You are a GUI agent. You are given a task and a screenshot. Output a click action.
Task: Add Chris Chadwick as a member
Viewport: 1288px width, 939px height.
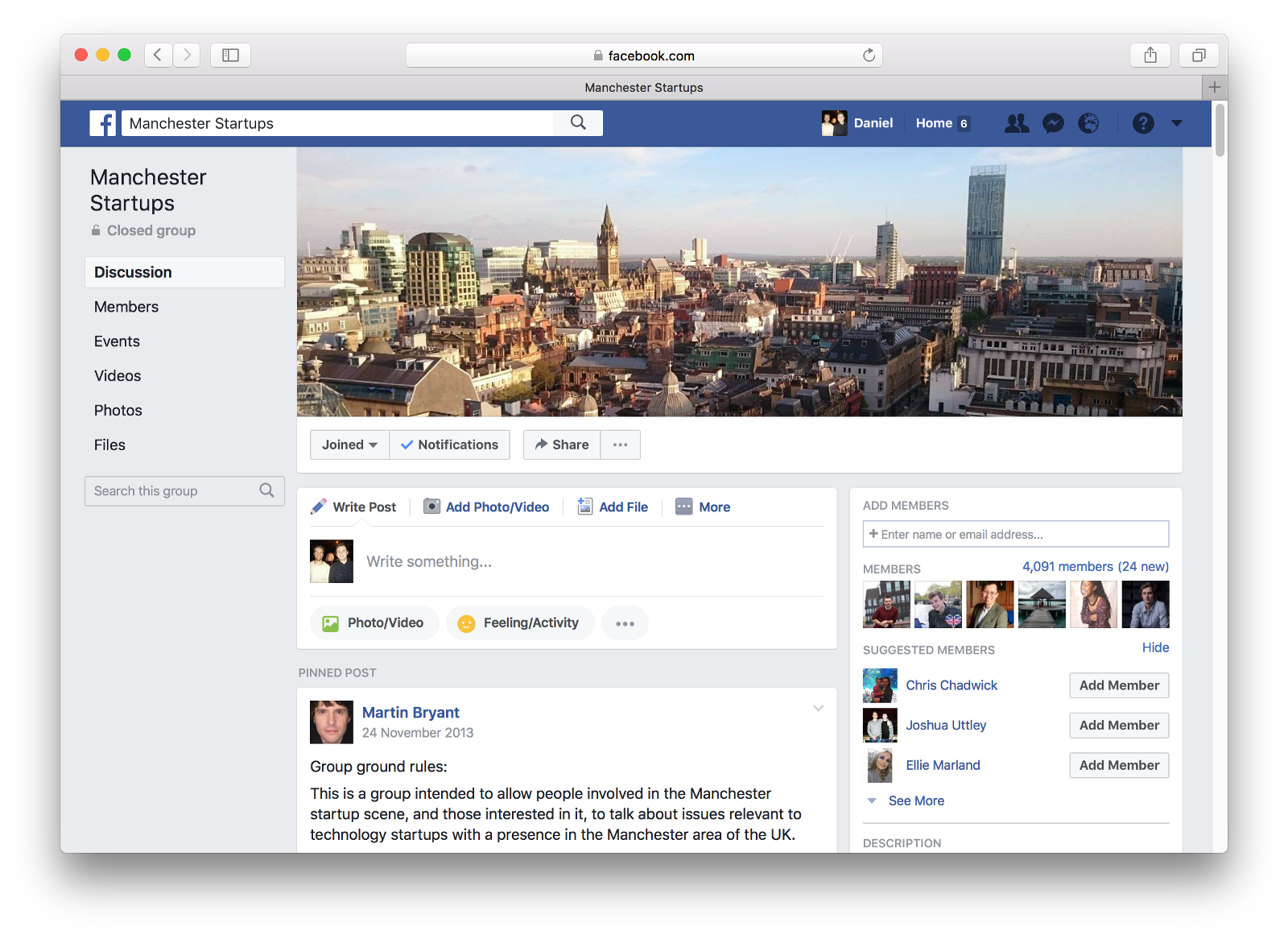(x=1119, y=685)
